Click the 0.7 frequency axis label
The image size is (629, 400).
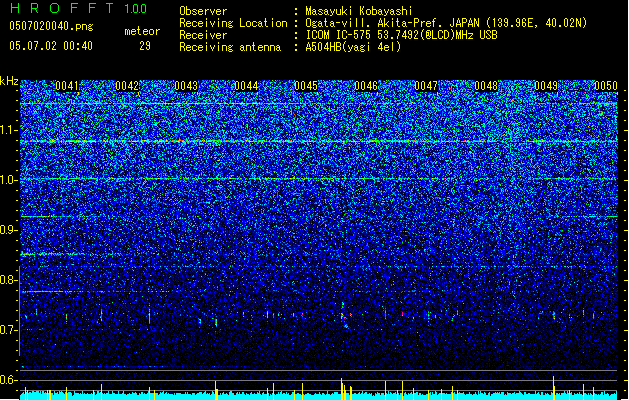[9, 330]
